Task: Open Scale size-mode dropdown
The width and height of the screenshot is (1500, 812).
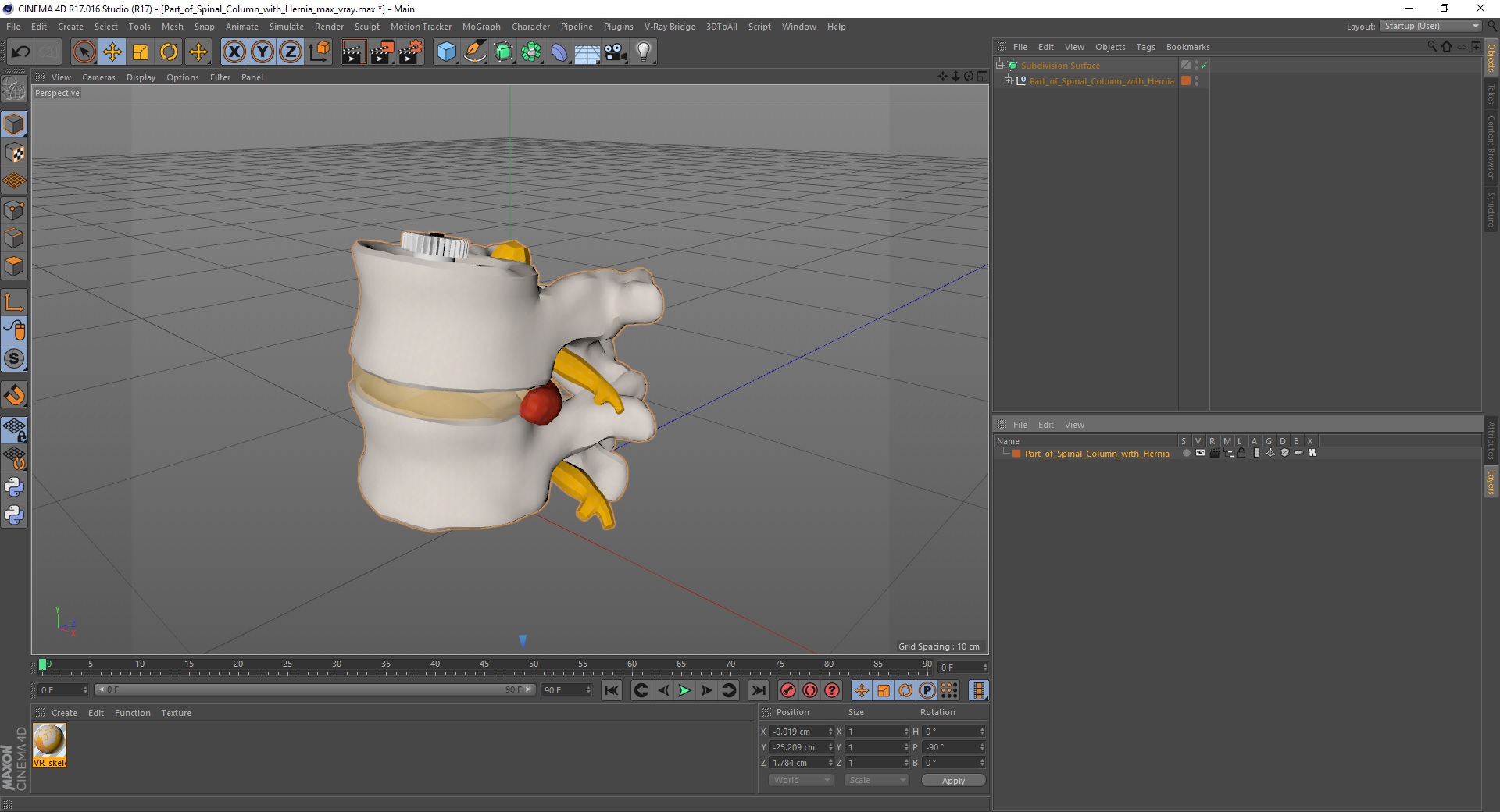Action: pos(877,780)
